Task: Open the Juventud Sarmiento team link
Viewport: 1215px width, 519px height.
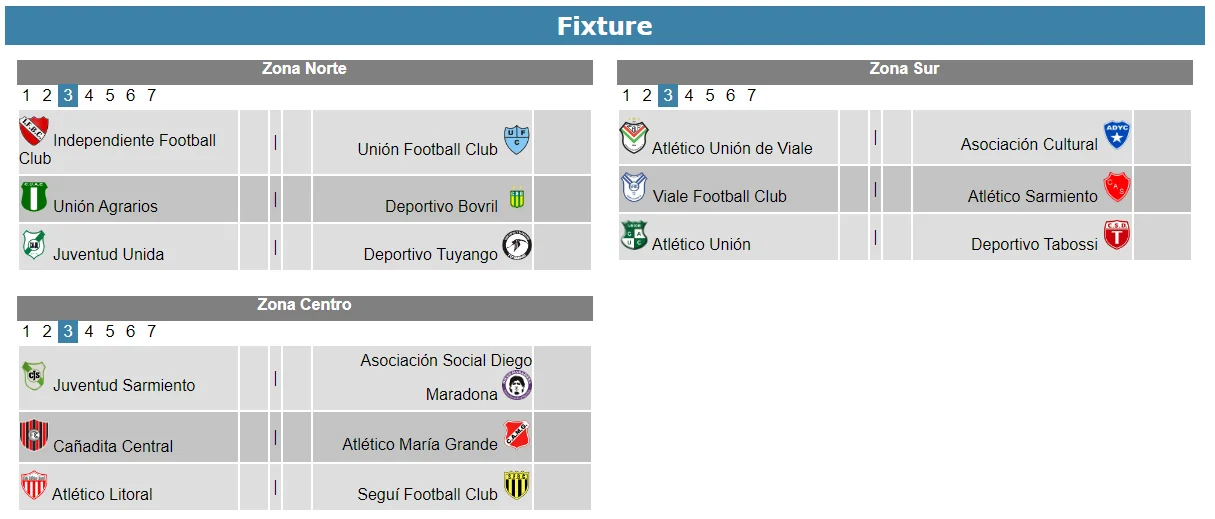Action: (x=124, y=386)
